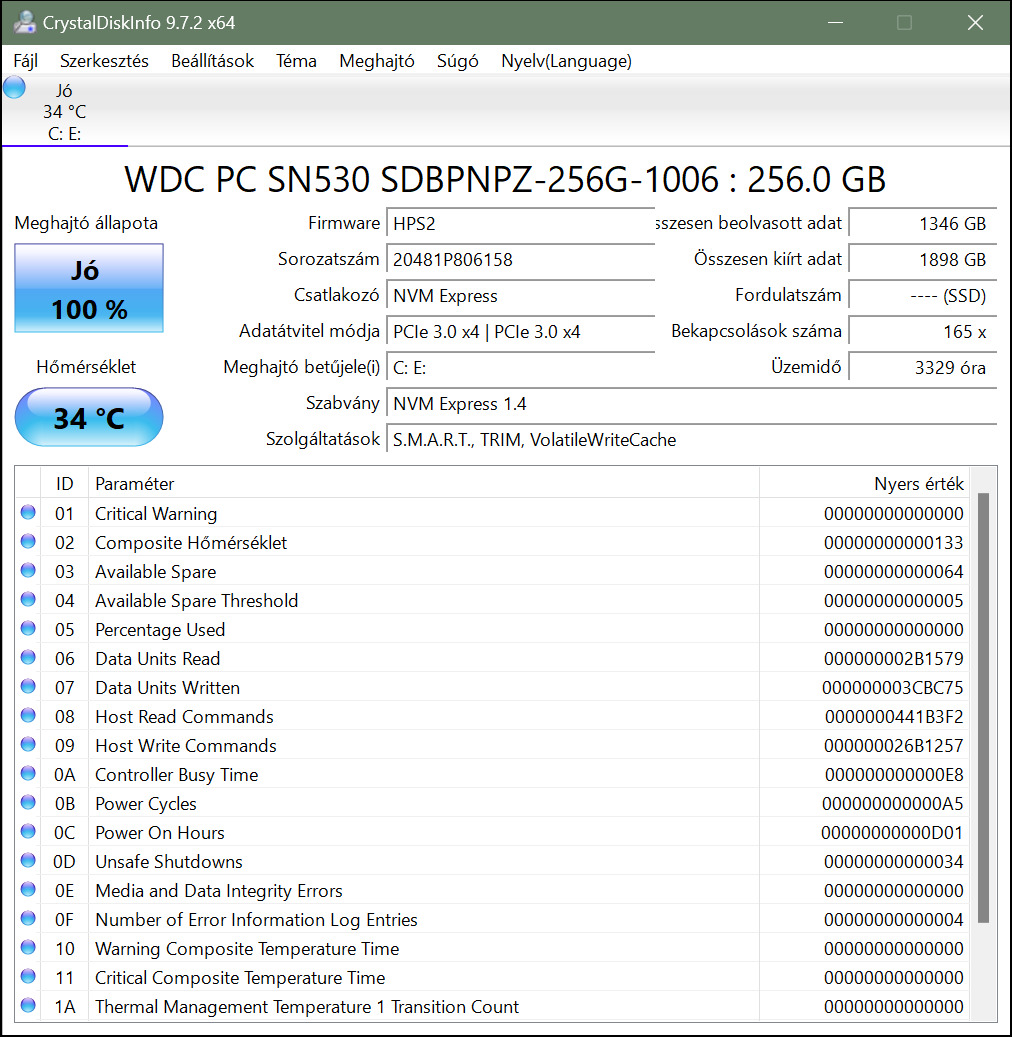Open the Nyelv(Language) menu
The image size is (1012, 1037).
(x=566, y=61)
